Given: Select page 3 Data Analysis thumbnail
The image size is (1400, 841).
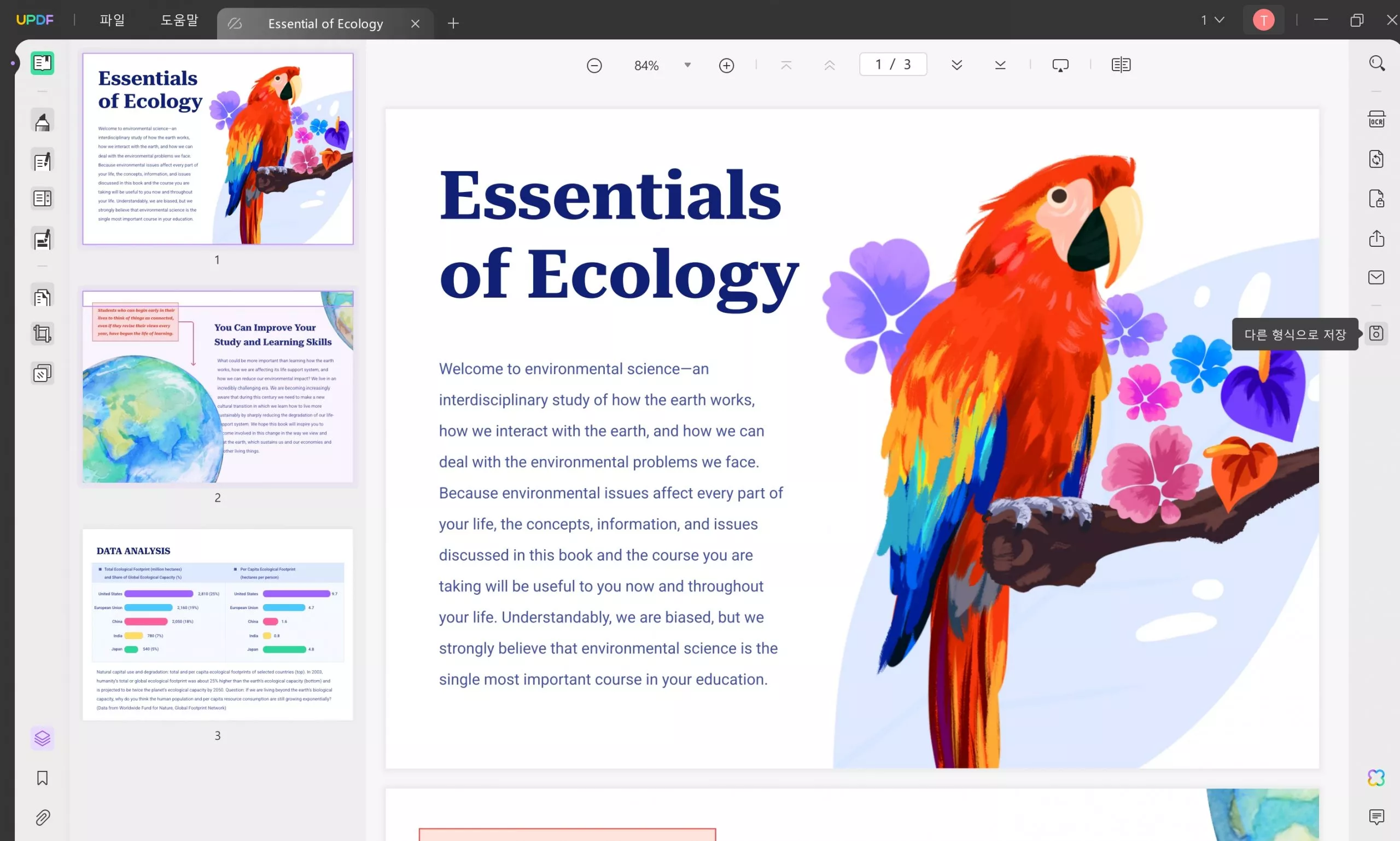Looking at the screenshot, I should click(x=218, y=624).
